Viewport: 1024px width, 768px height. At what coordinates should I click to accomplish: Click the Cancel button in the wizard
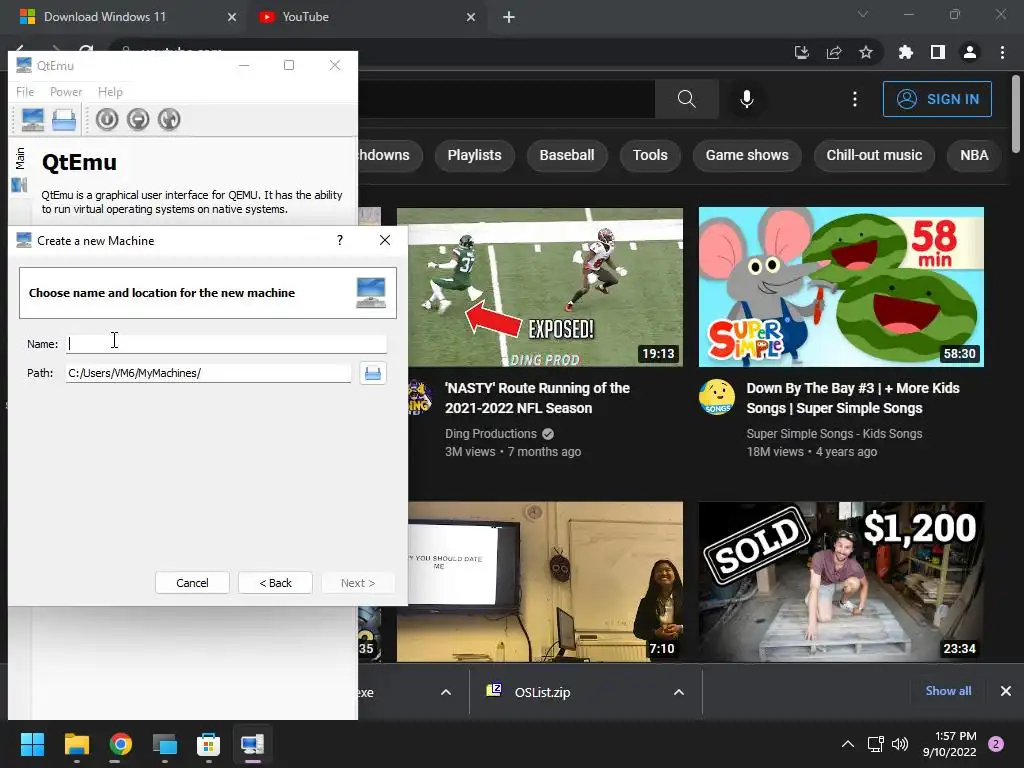coord(192,583)
